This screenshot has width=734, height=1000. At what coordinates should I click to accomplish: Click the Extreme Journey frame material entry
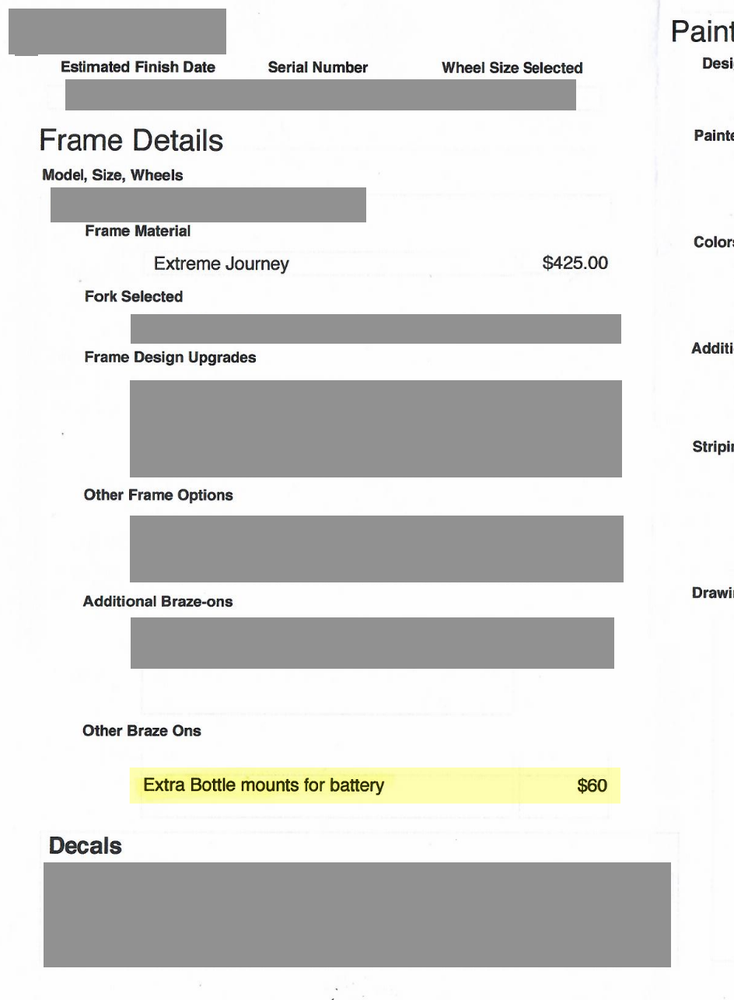221,264
